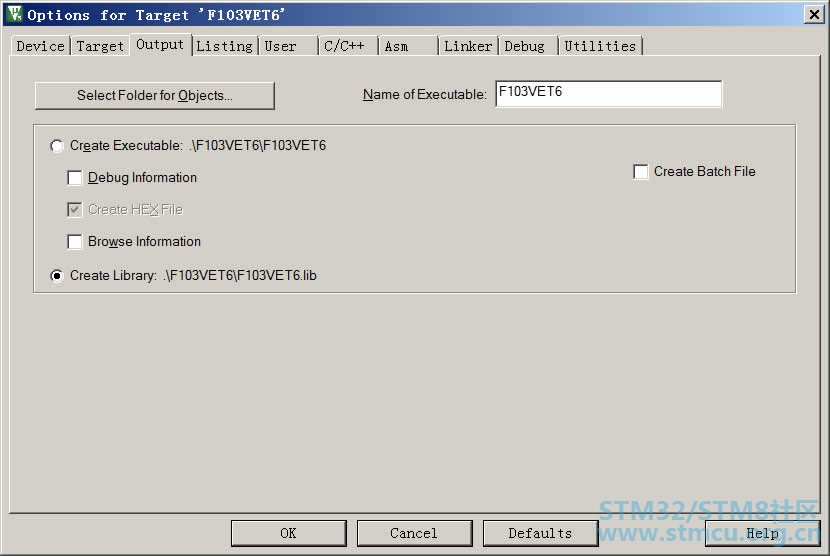Select the Create Executable radio button
This screenshot has width=830, height=556.
click(57, 146)
